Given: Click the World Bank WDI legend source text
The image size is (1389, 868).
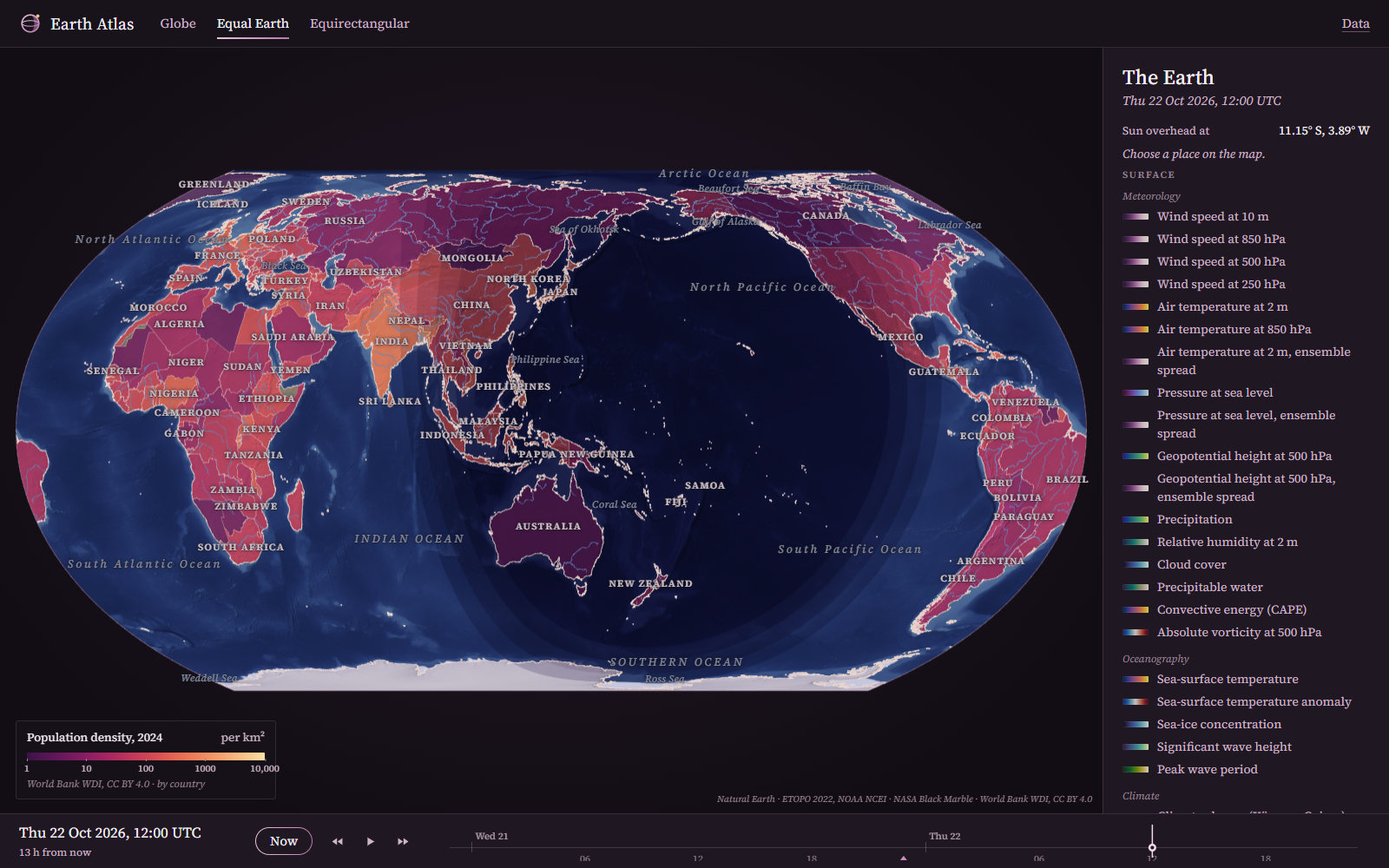Looking at the screenshot, I should [115, 784].
